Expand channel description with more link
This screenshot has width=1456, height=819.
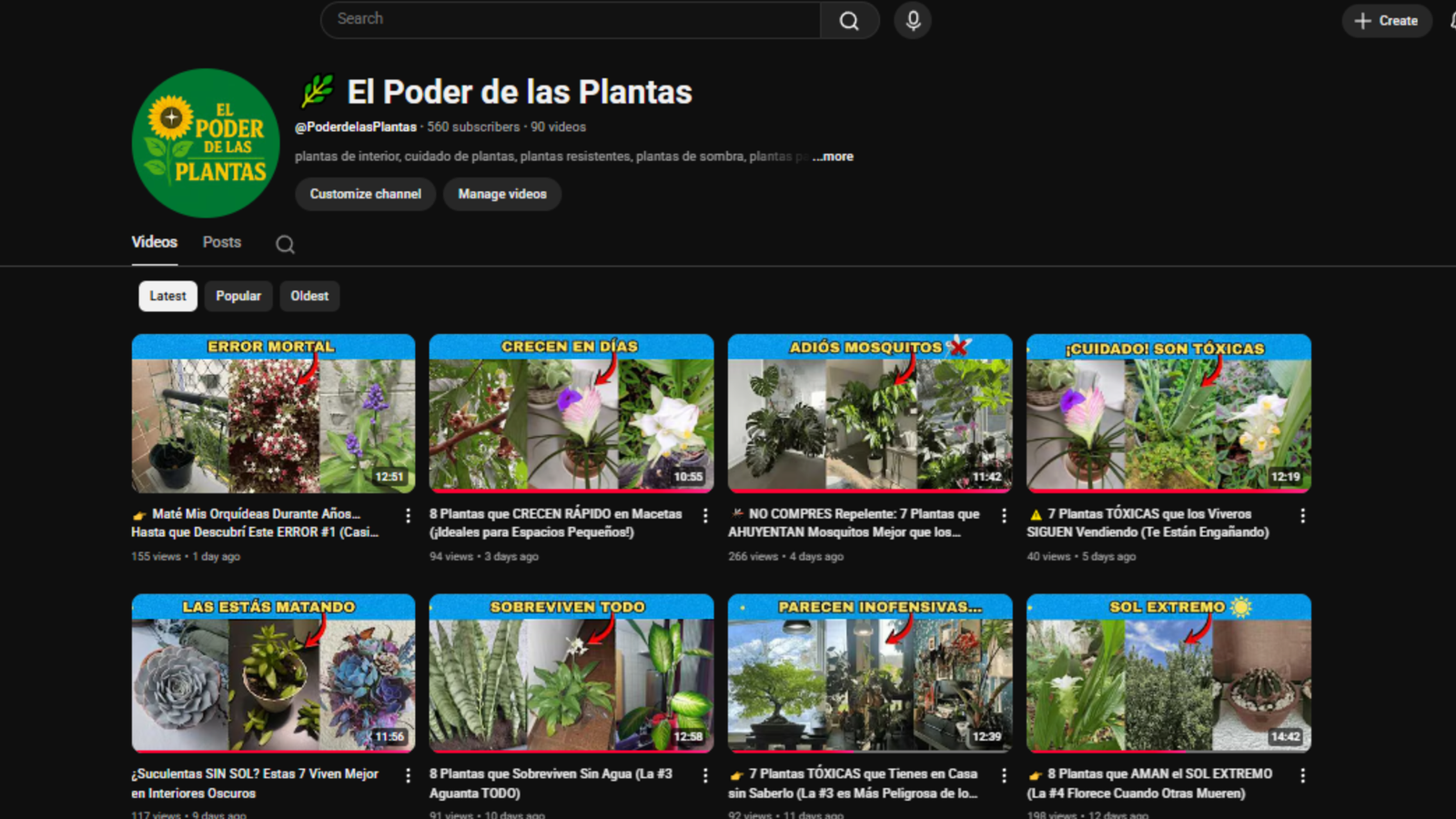pyautogui.click(x=834, y=157)
